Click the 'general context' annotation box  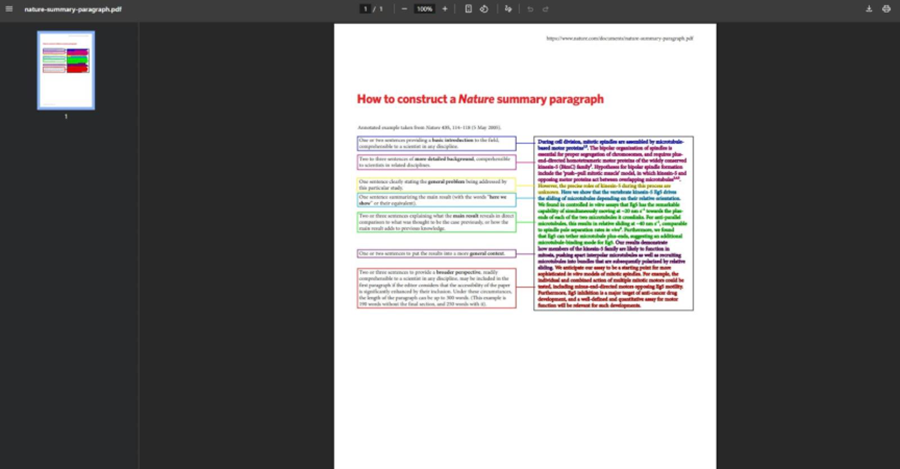[x=437, y=253]
